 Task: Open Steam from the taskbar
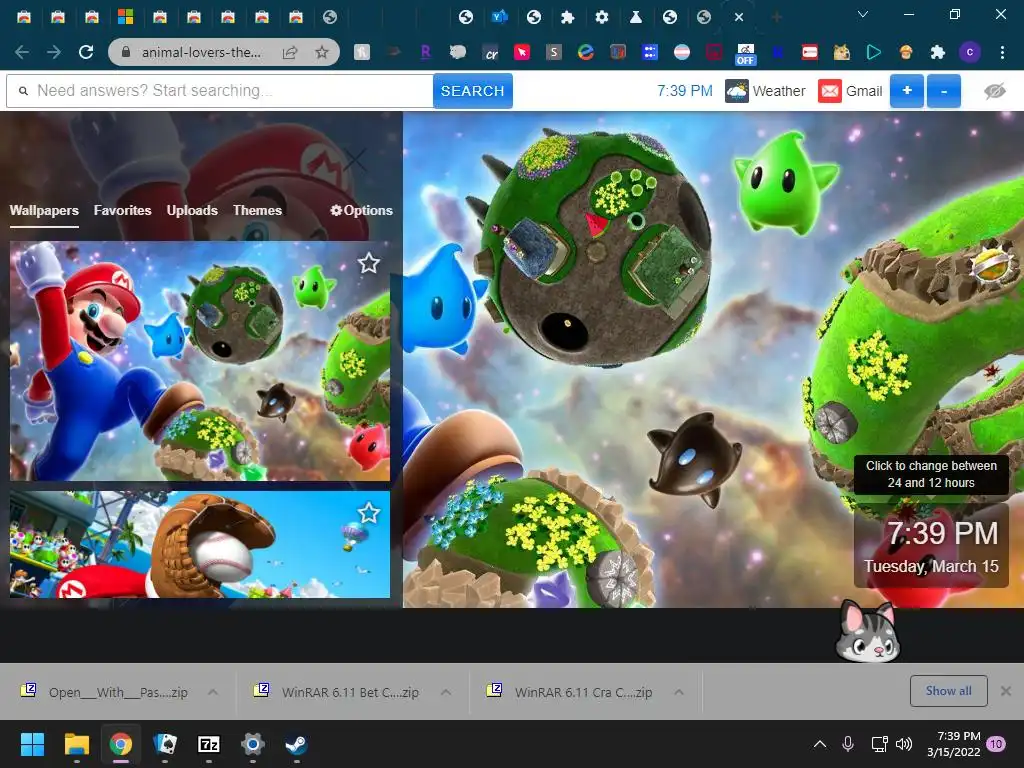point(296,744)
